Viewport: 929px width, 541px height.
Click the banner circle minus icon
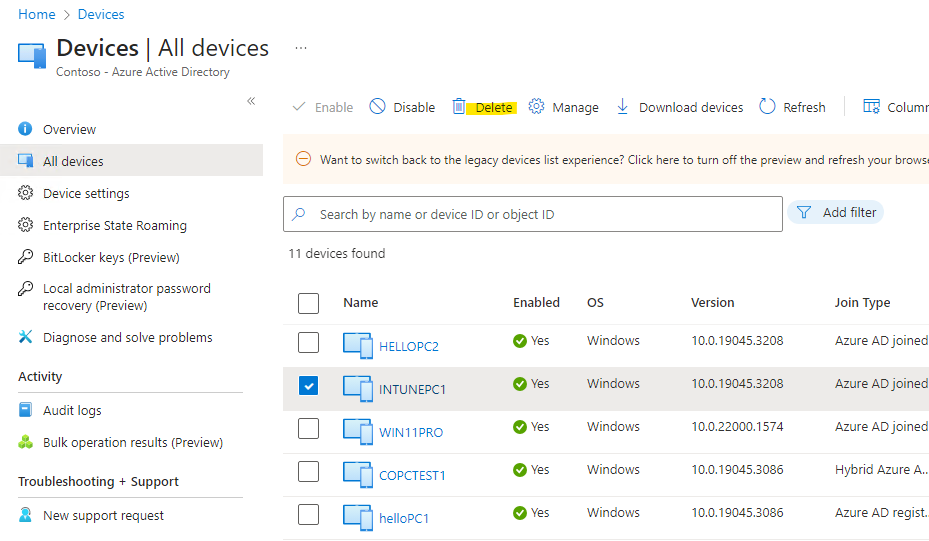coord(303,159)
